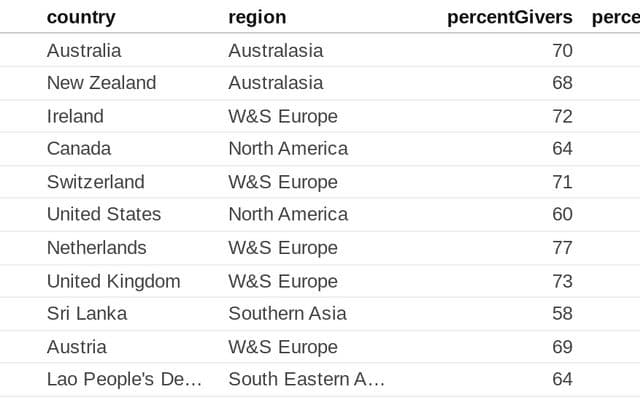Click the Netherlands country cell

tap(97, 248)
